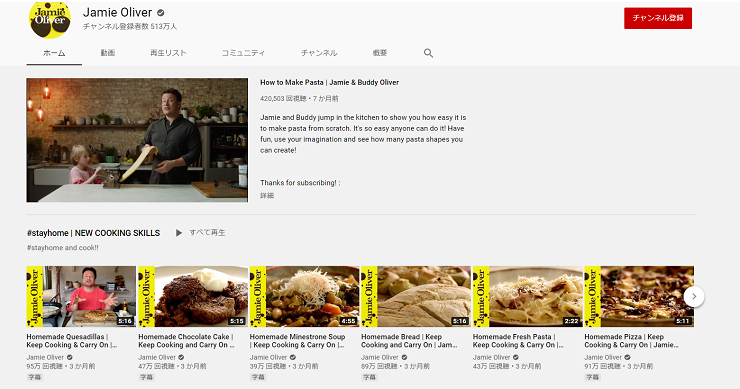
Task: Switch to the 動画 tab
Action: (108, 53)
